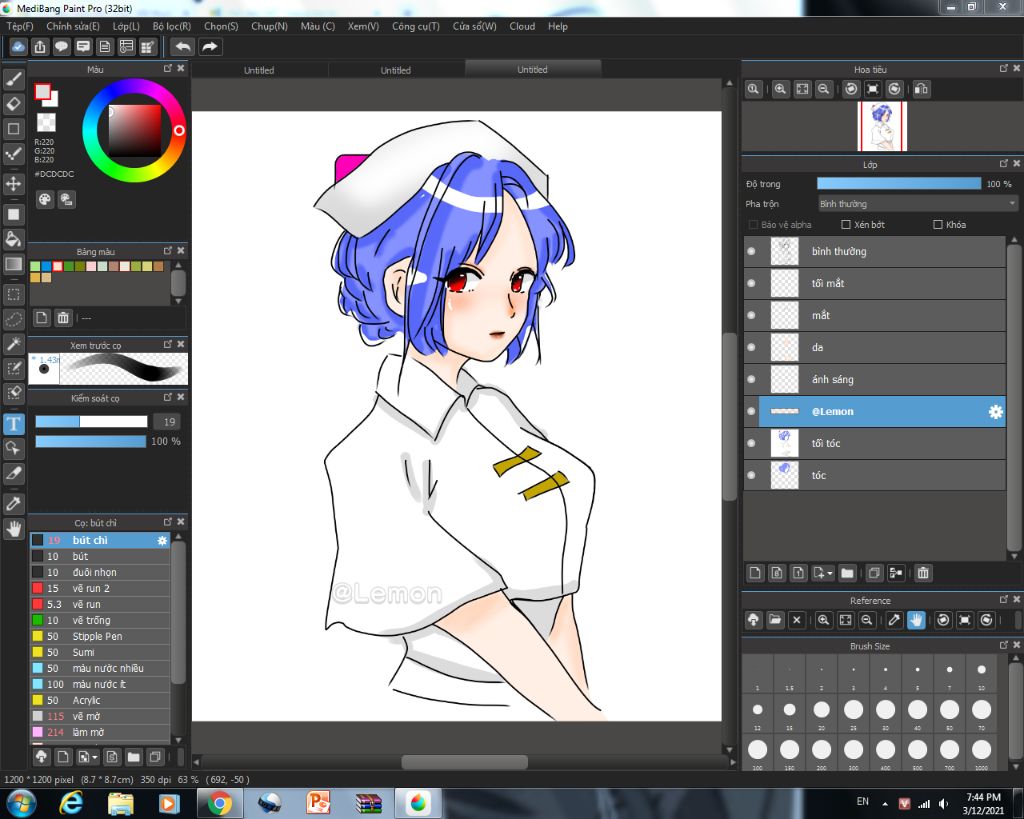This screenshot has height=819, width=1024.
Task: Open the 'Bộ lọc(R)' menu
Action: tap(171, 26)
